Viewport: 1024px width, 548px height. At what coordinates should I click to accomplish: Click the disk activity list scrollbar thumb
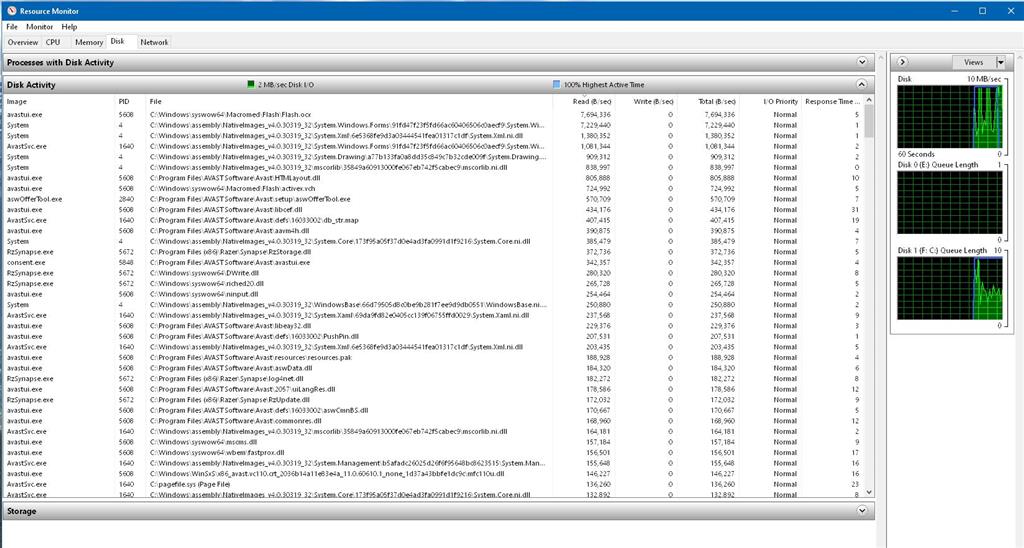pyautogui.click(x=869, y=121)
